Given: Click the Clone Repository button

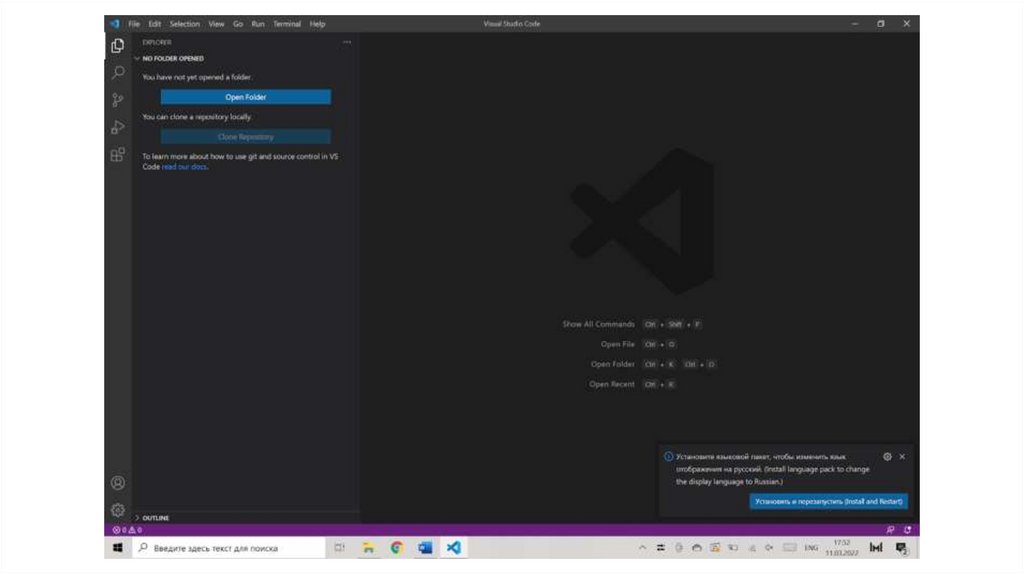Looking at the screenshot, I should coord(246,137).
